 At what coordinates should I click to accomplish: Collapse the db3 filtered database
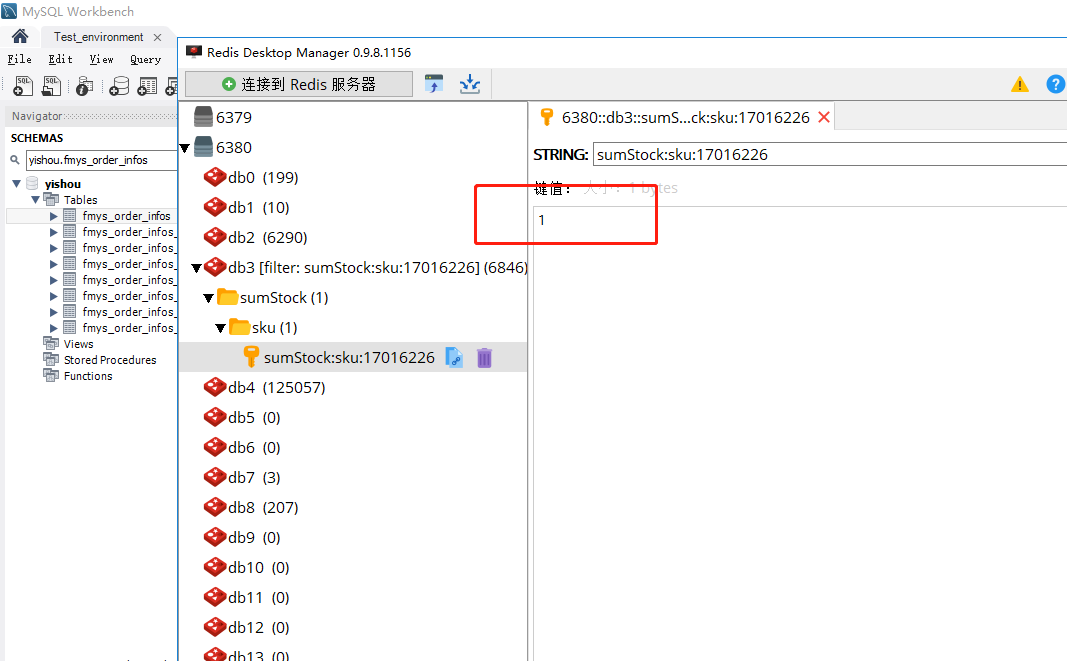click(196, 268)
